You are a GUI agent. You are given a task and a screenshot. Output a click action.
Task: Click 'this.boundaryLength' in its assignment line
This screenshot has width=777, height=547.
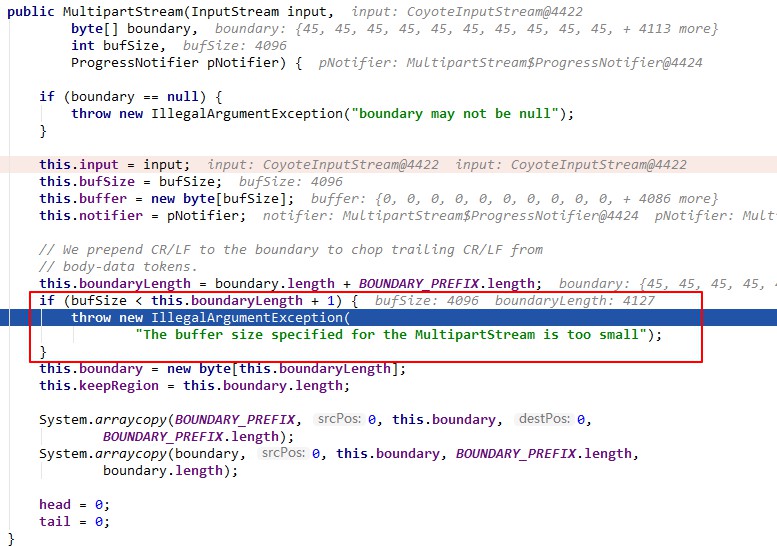[115, 283]
